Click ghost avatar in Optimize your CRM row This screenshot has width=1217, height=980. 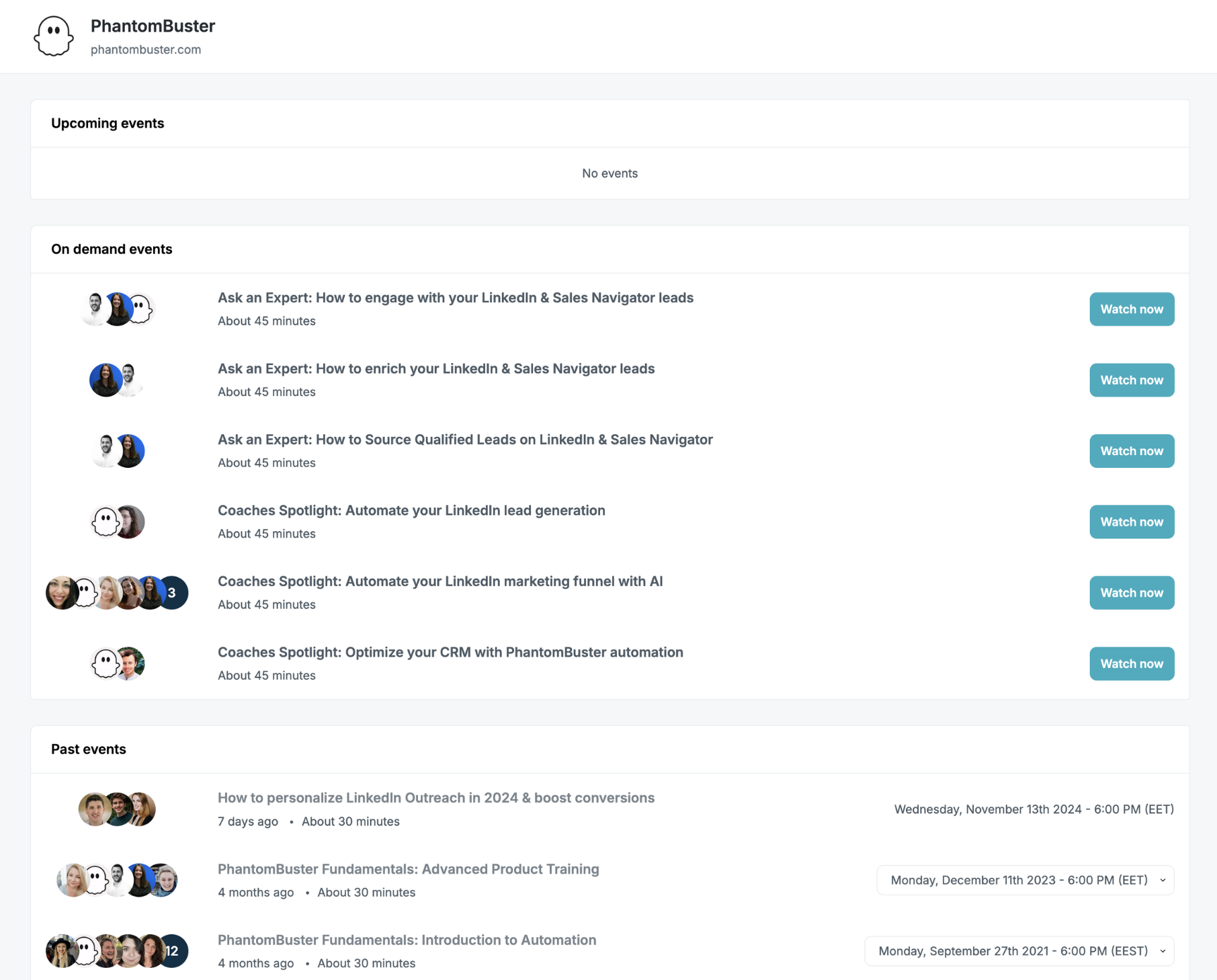106,664
